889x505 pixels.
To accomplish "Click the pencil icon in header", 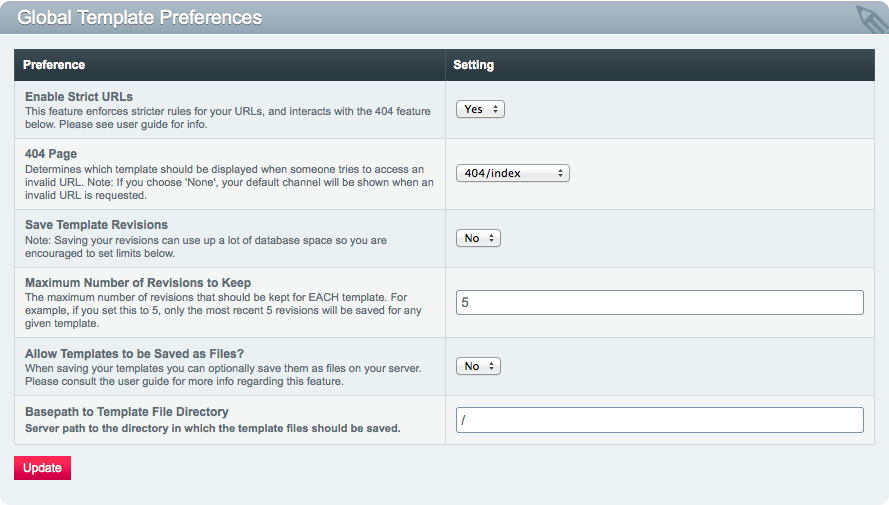I will tap(872, 19).
